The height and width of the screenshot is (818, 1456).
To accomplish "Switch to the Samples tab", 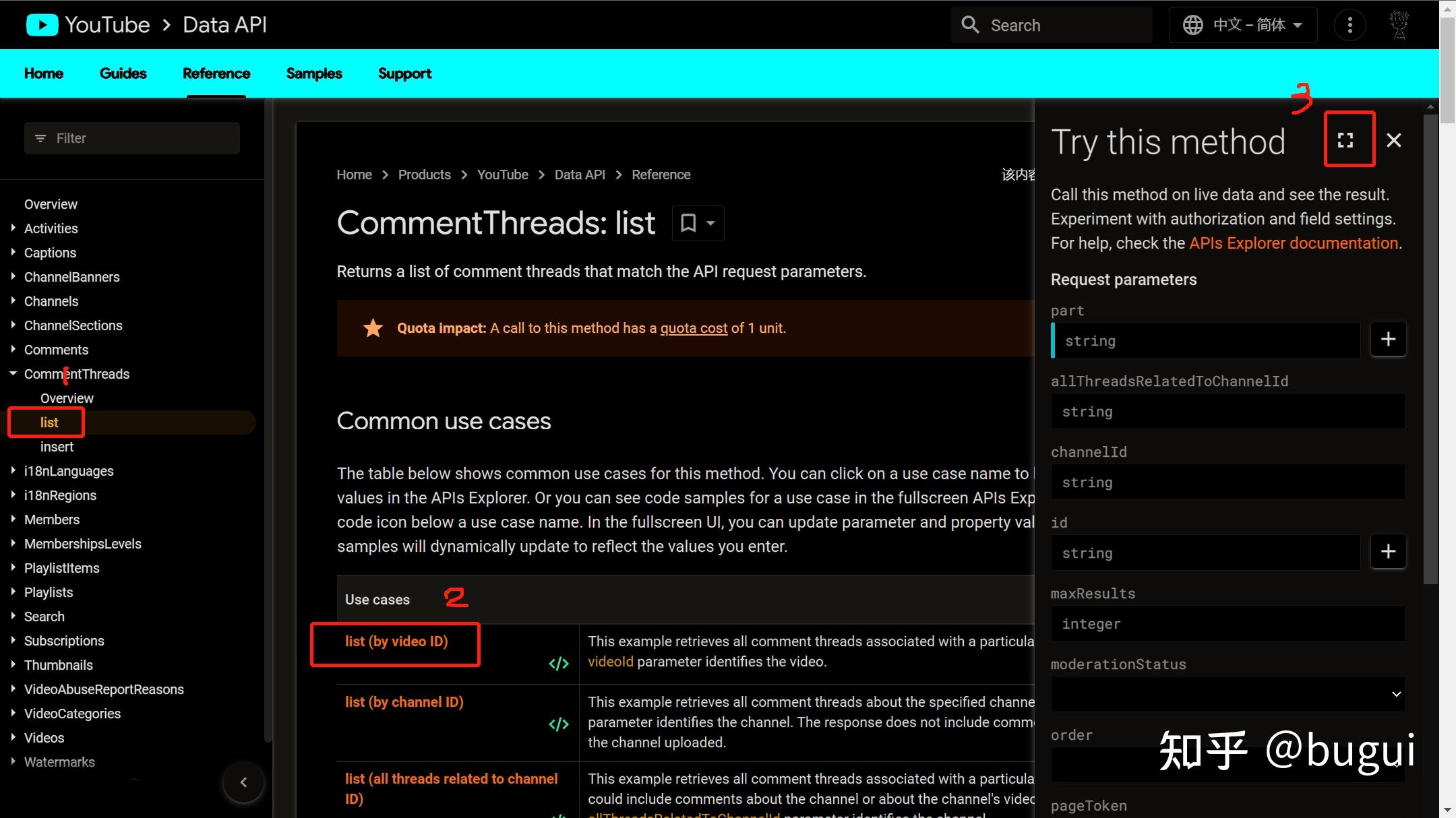I will [x=313, y=73].
